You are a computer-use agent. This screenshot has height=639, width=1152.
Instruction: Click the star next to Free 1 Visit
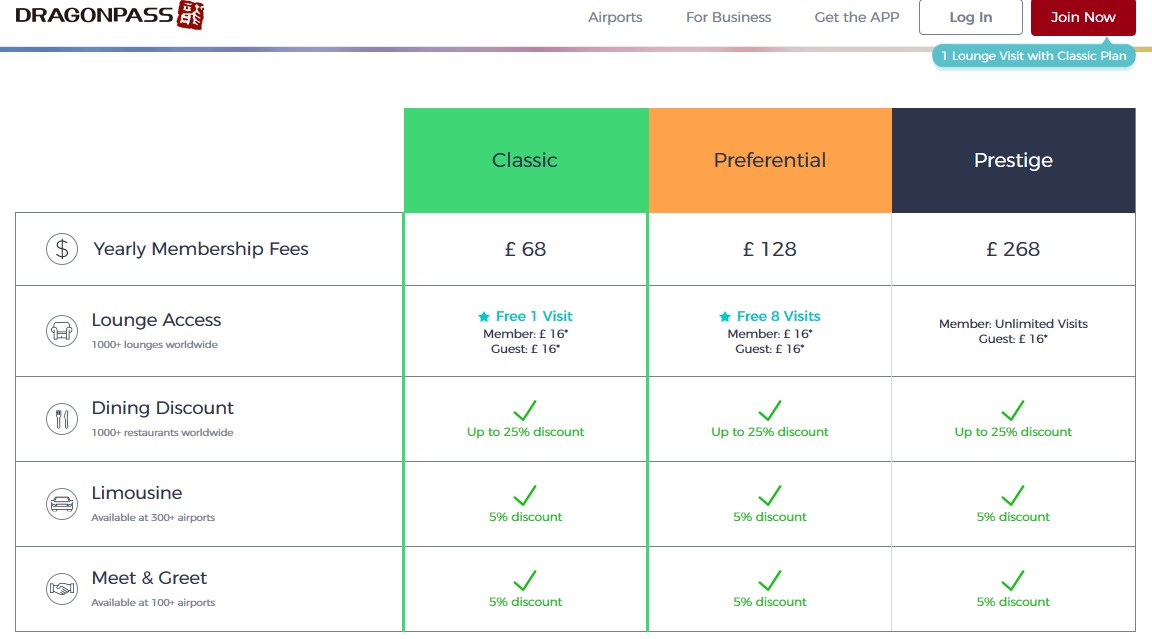point(484,317)
